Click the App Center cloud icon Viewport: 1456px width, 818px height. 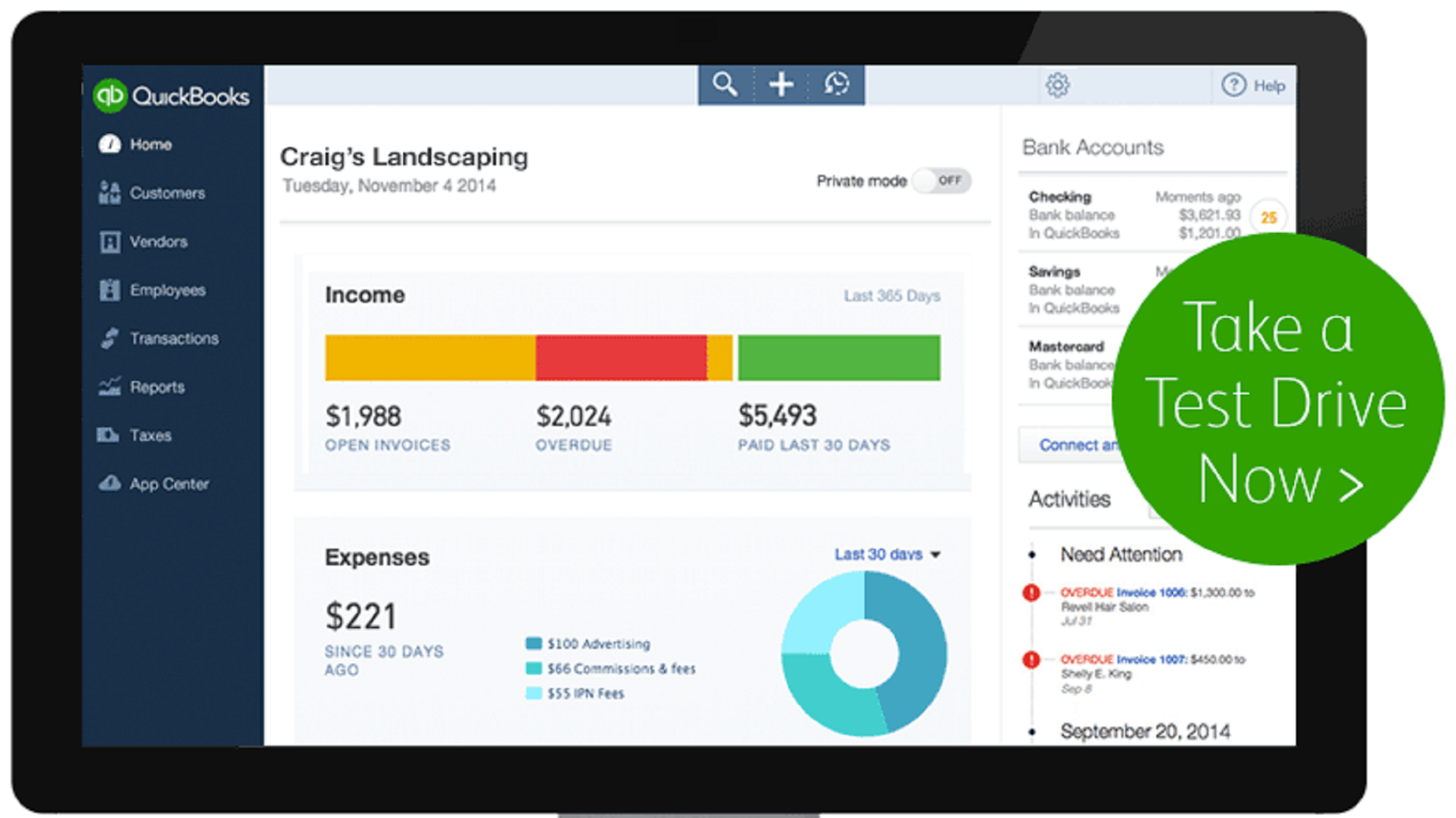point(109,483)
